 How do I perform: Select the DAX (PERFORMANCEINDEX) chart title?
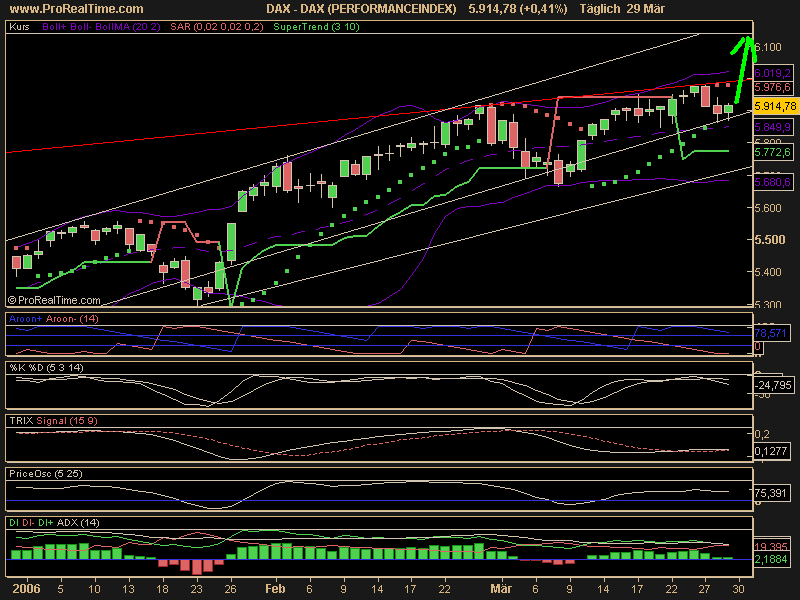pos(361,9)
